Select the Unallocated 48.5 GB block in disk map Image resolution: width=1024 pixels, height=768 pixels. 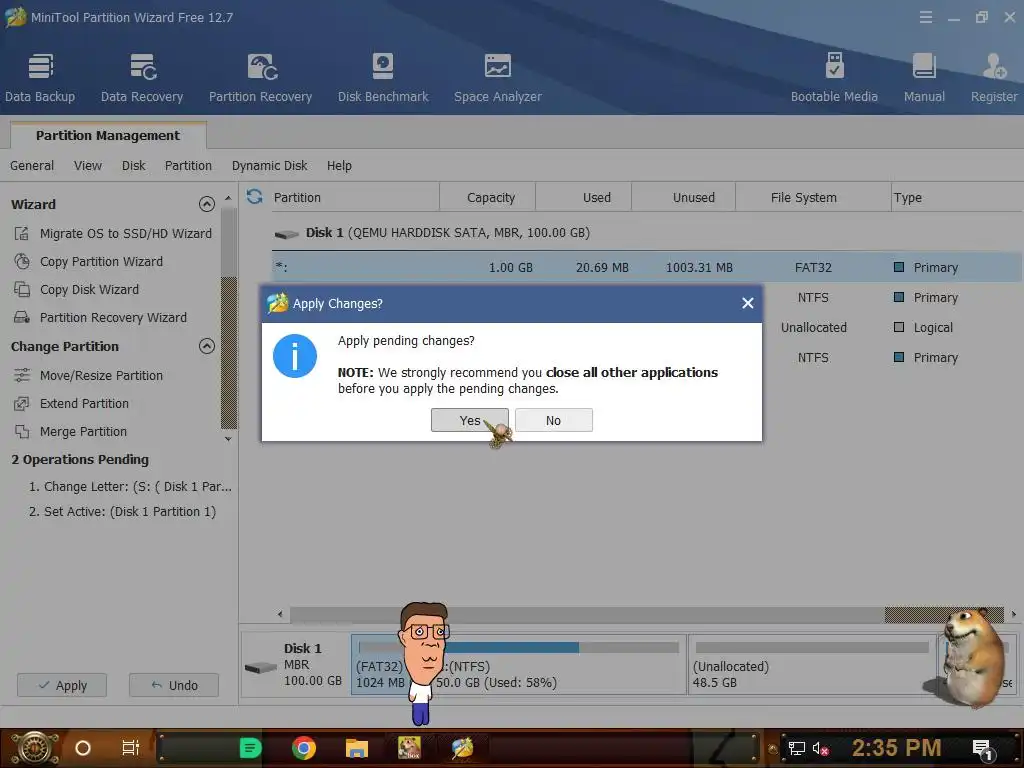(x=812, y=665)
